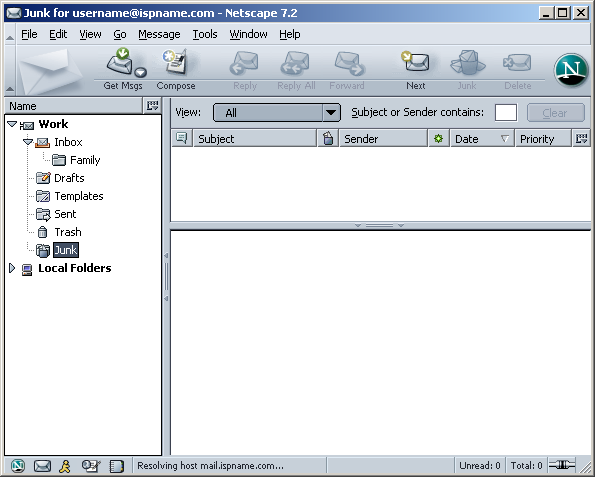Expand Local Folders
Image resolution: width=595 pixels, height=477 pixels.
click(12, 268)
